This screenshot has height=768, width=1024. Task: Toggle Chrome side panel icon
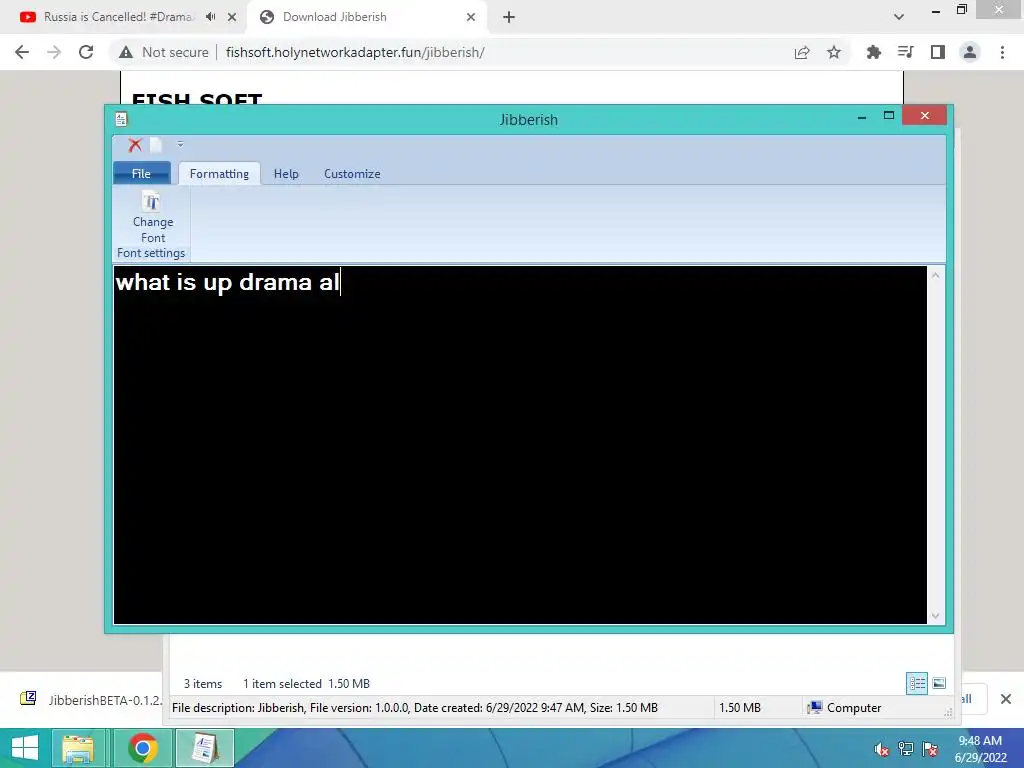coord(938,52)
